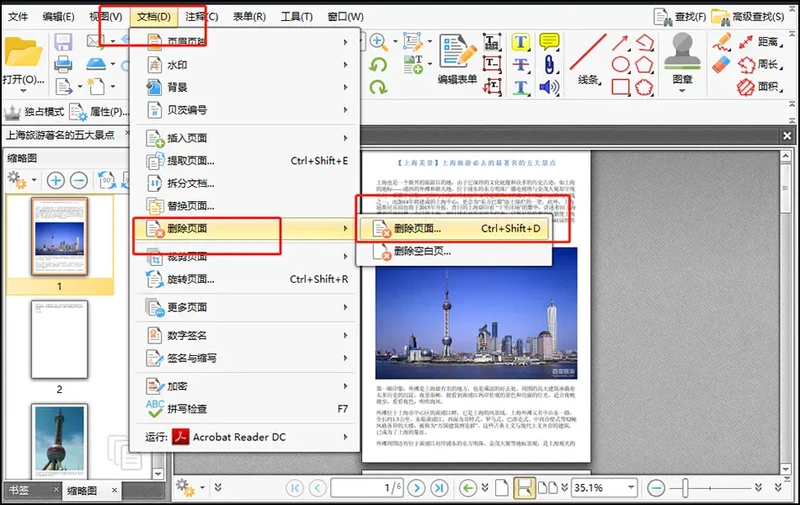The width and height of the screenshot is (800, 505).
Task: Open the 窗口(W) menu
Action: point(345,16)
